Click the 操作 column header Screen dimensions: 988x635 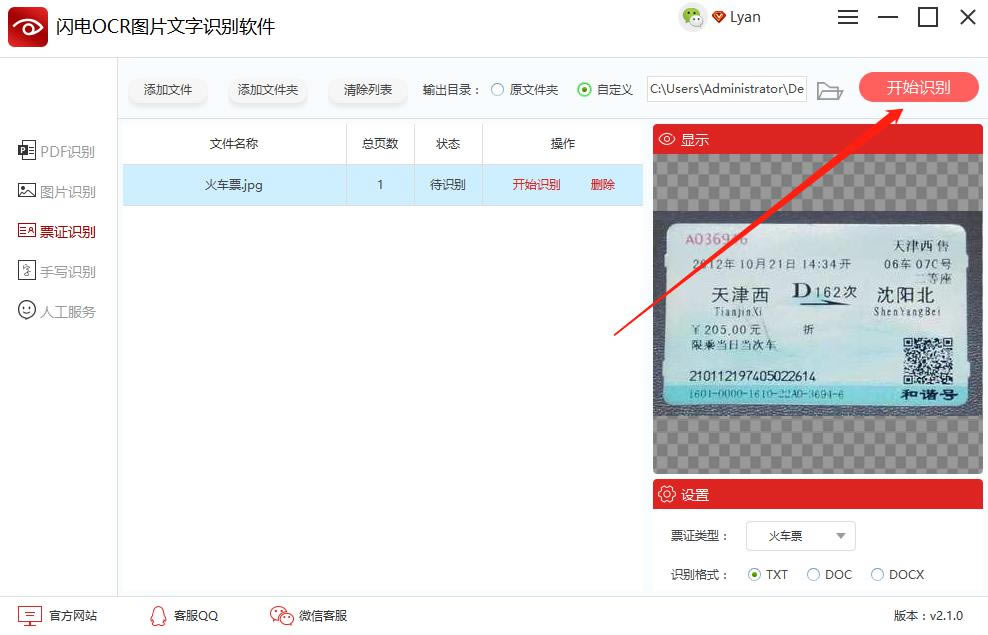(563, 144)
